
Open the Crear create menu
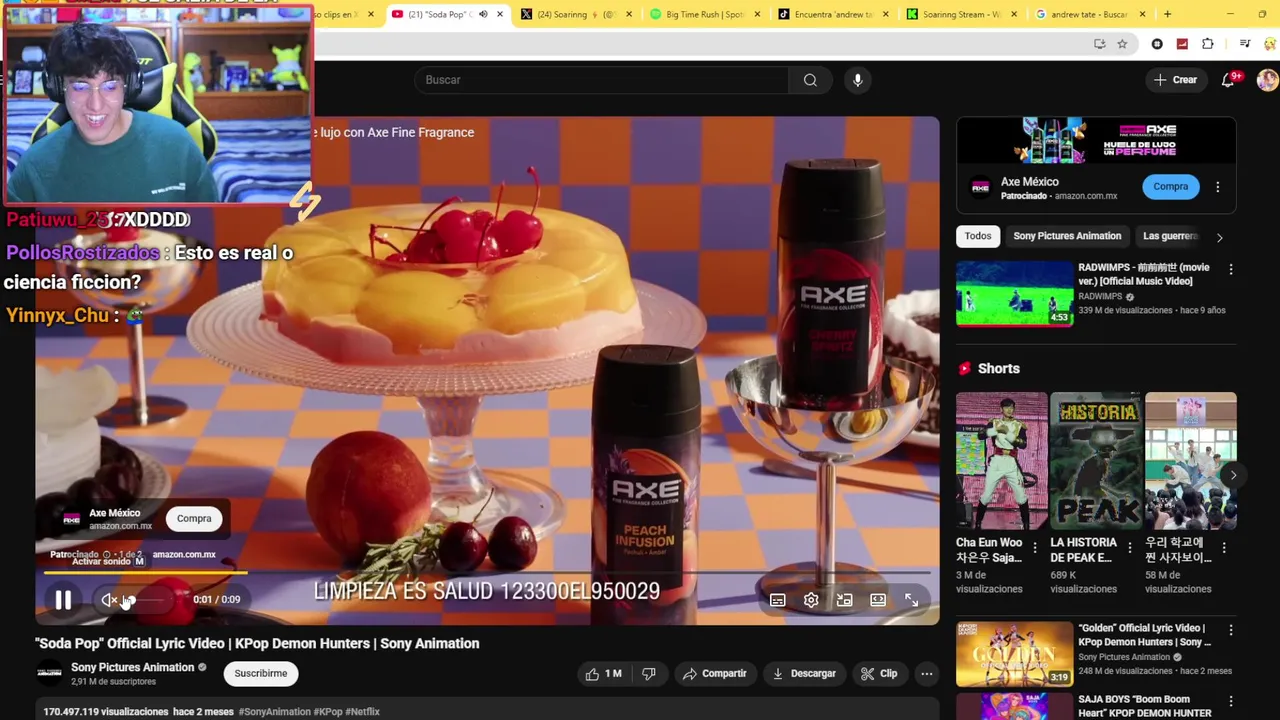click(1175, 80)
